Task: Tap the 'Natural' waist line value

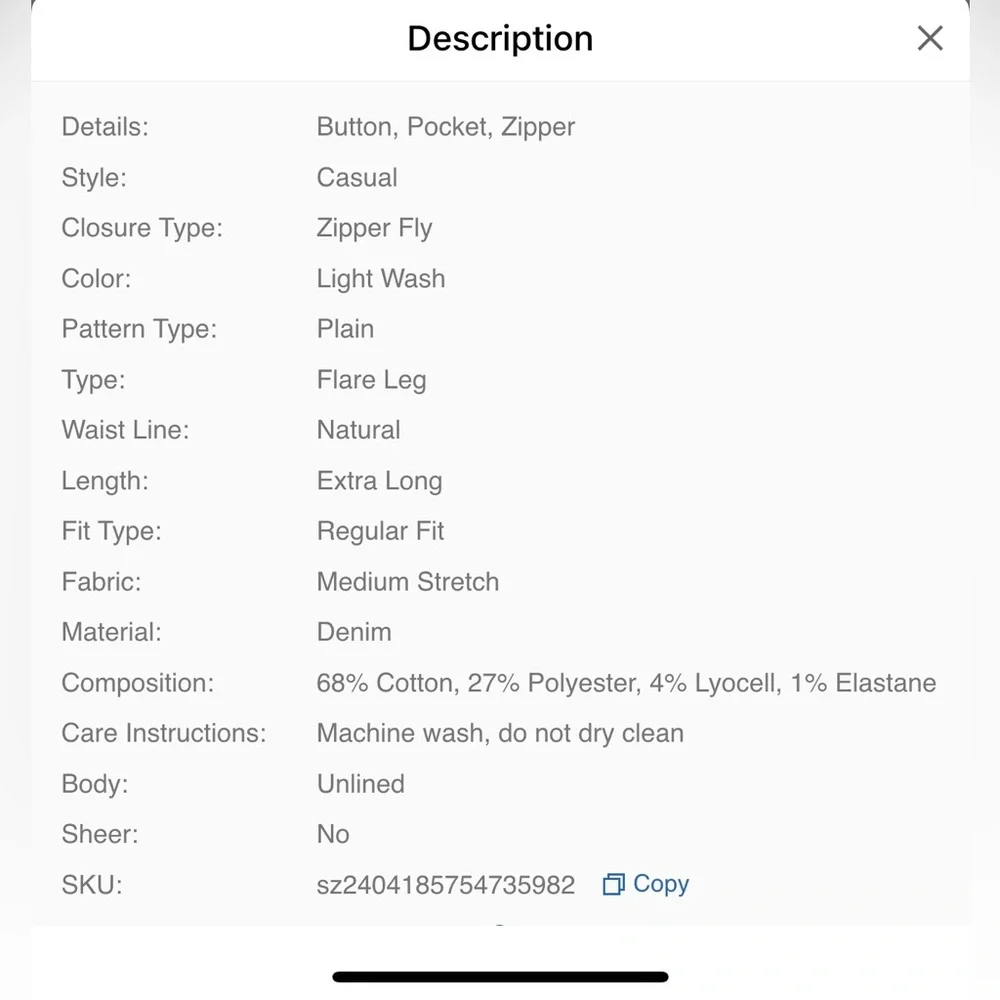Action: coord(358,430)
